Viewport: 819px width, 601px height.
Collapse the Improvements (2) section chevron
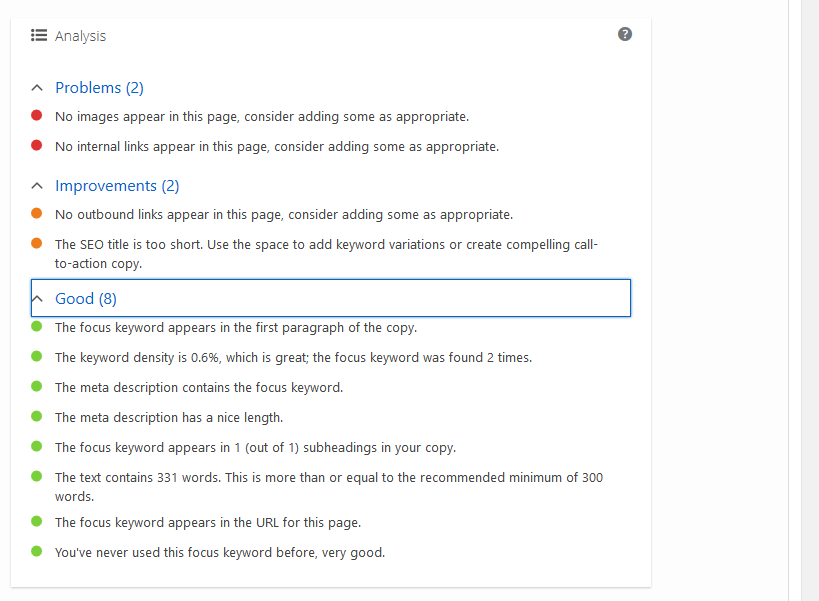(x=37, y=186)
